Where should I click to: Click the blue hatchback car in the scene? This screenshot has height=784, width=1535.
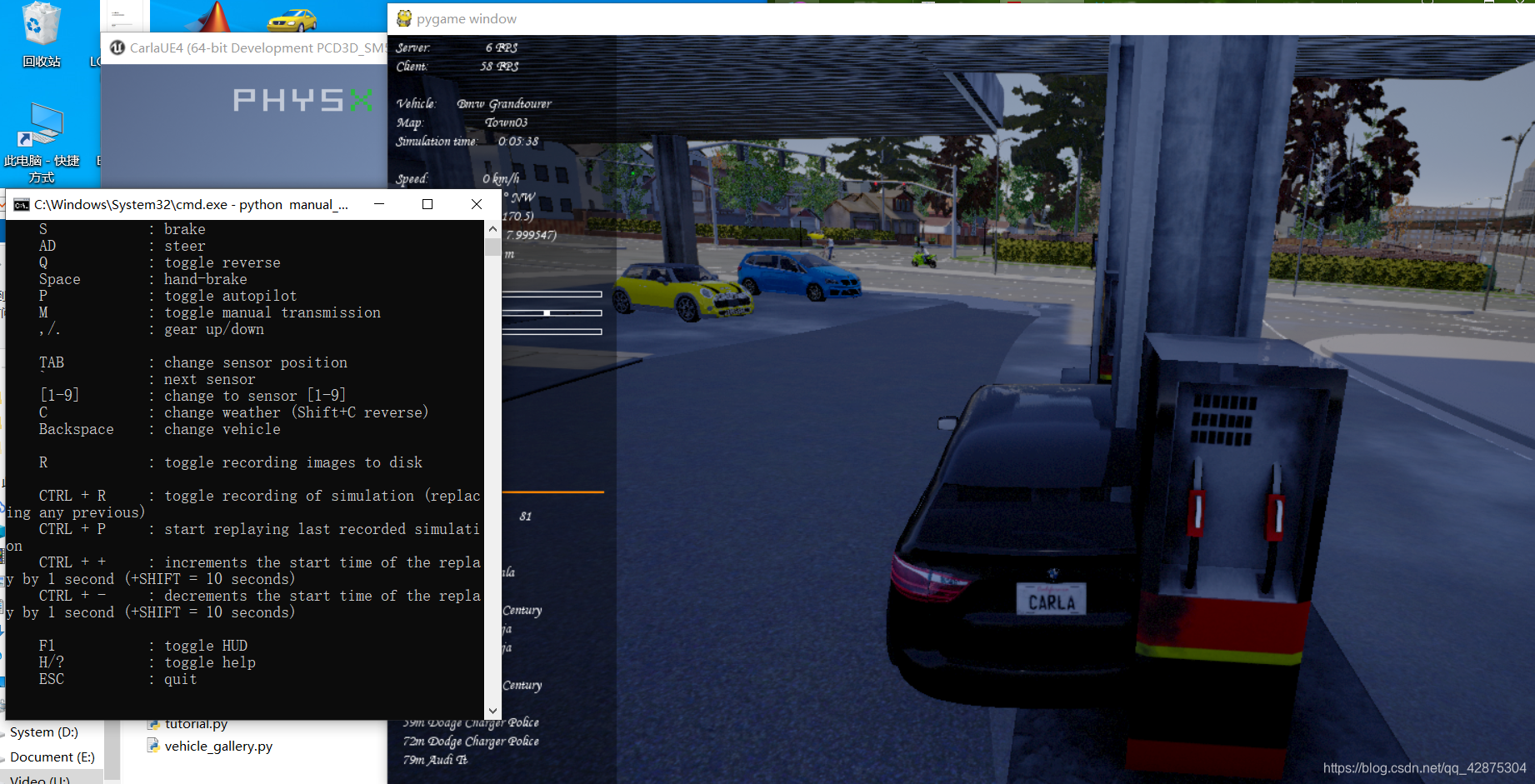click(798, 275)
